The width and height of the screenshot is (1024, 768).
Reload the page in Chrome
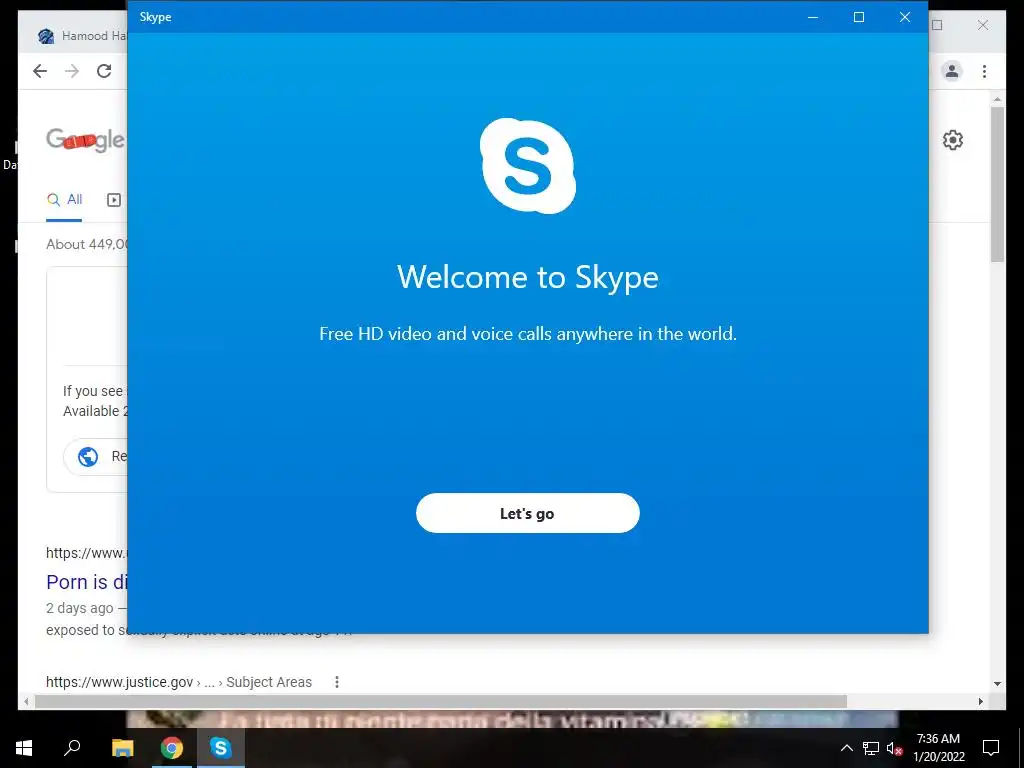104,71
